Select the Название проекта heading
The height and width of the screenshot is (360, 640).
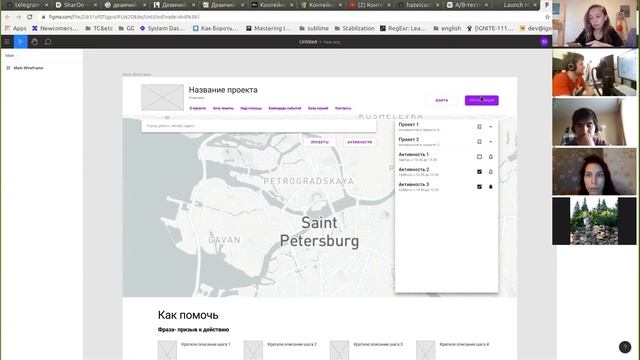[223, 90]
